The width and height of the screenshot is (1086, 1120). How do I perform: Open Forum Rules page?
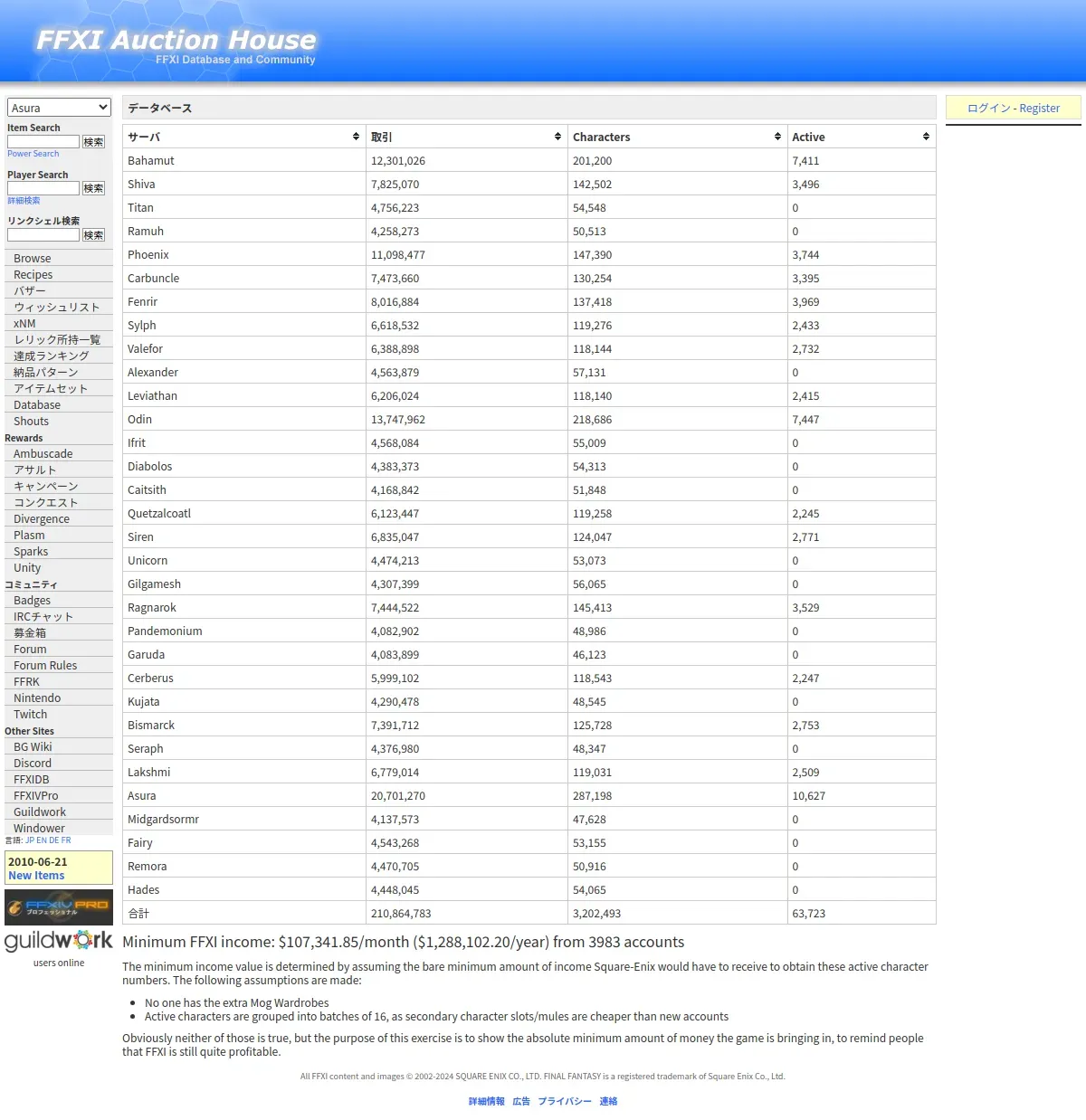coord(59,665)
